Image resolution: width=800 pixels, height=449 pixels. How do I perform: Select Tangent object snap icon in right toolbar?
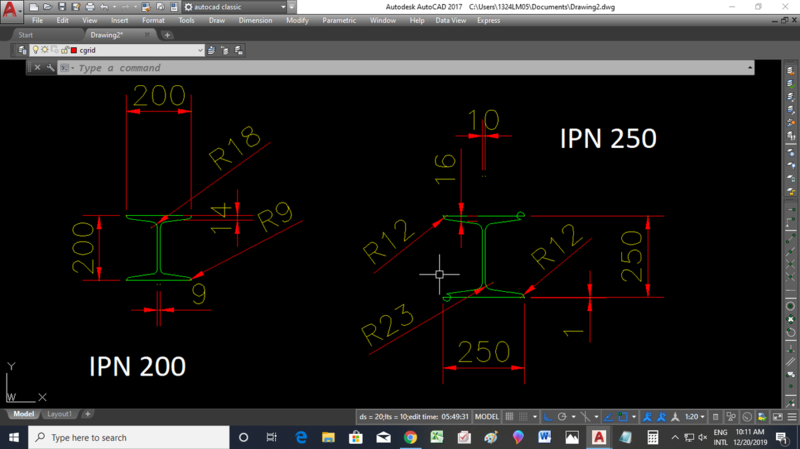point(790,333)
